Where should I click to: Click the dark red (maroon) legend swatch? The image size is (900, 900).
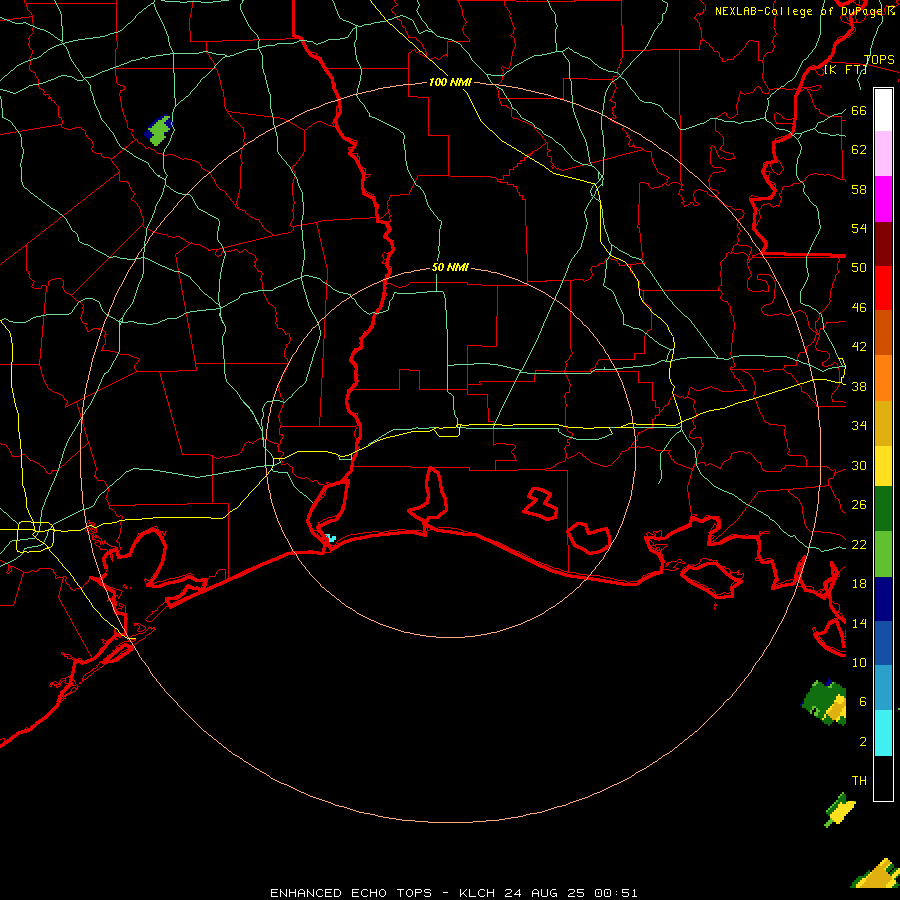[883, 244]
